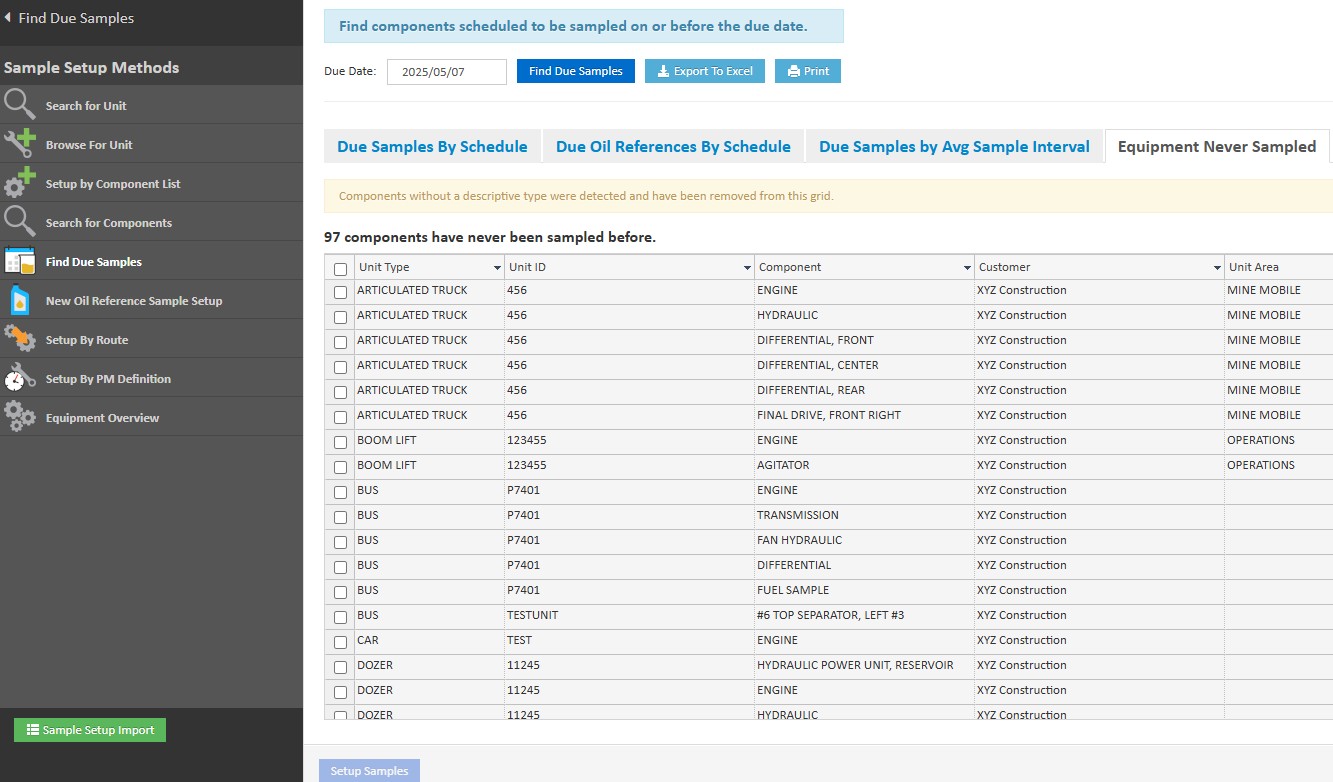Click the Setup By Route icon
The image size is (1333, 782).
[20, 339]
